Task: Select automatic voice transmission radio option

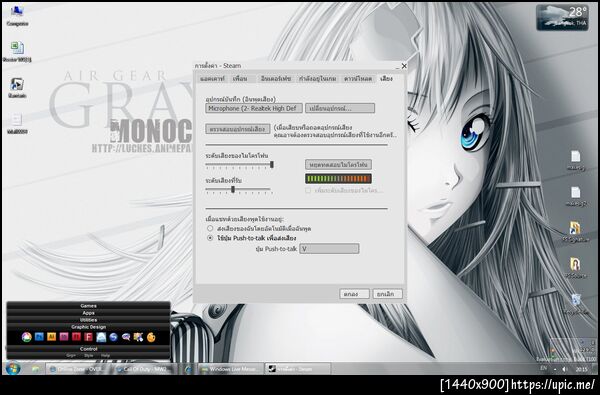Action: point(210,228)
